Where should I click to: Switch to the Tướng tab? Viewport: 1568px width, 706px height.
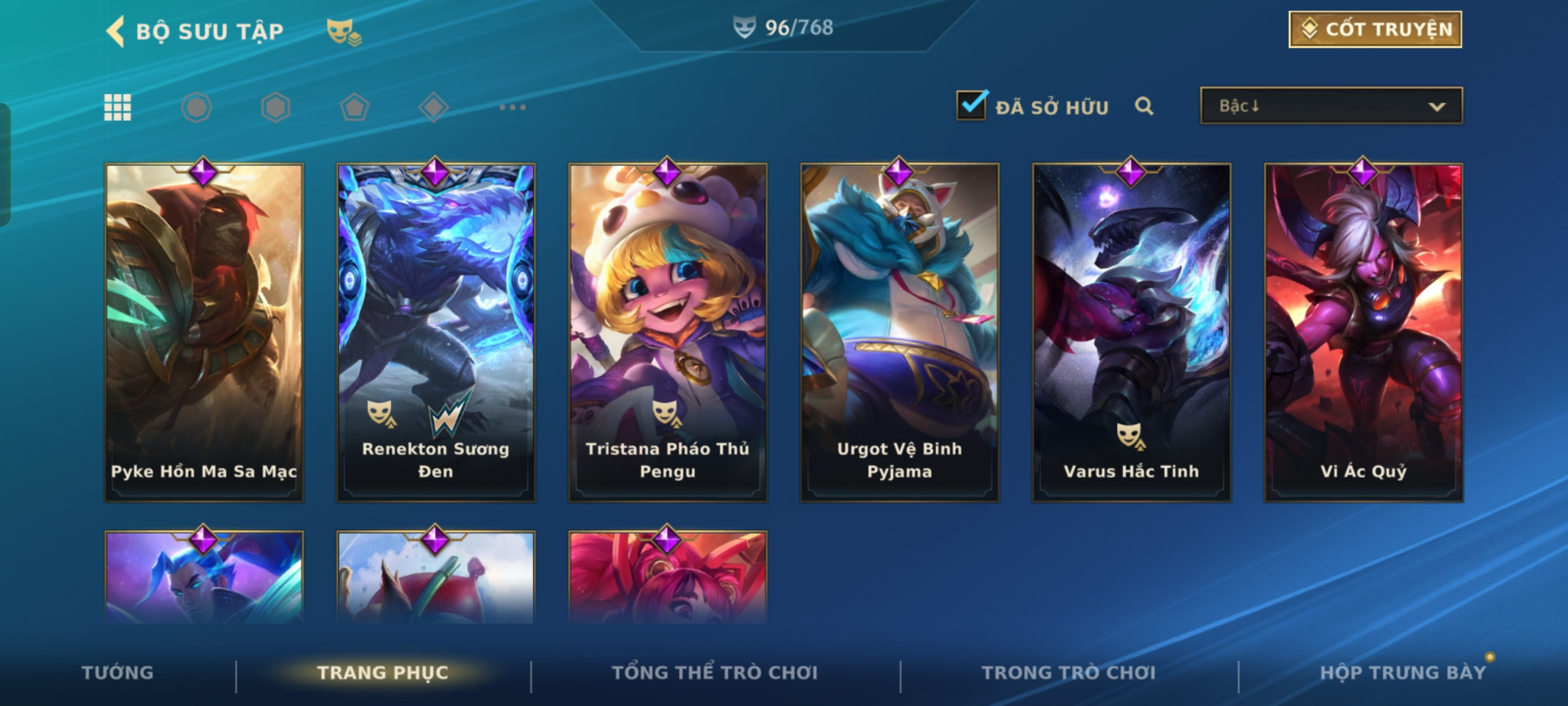(x=118, y=673)
